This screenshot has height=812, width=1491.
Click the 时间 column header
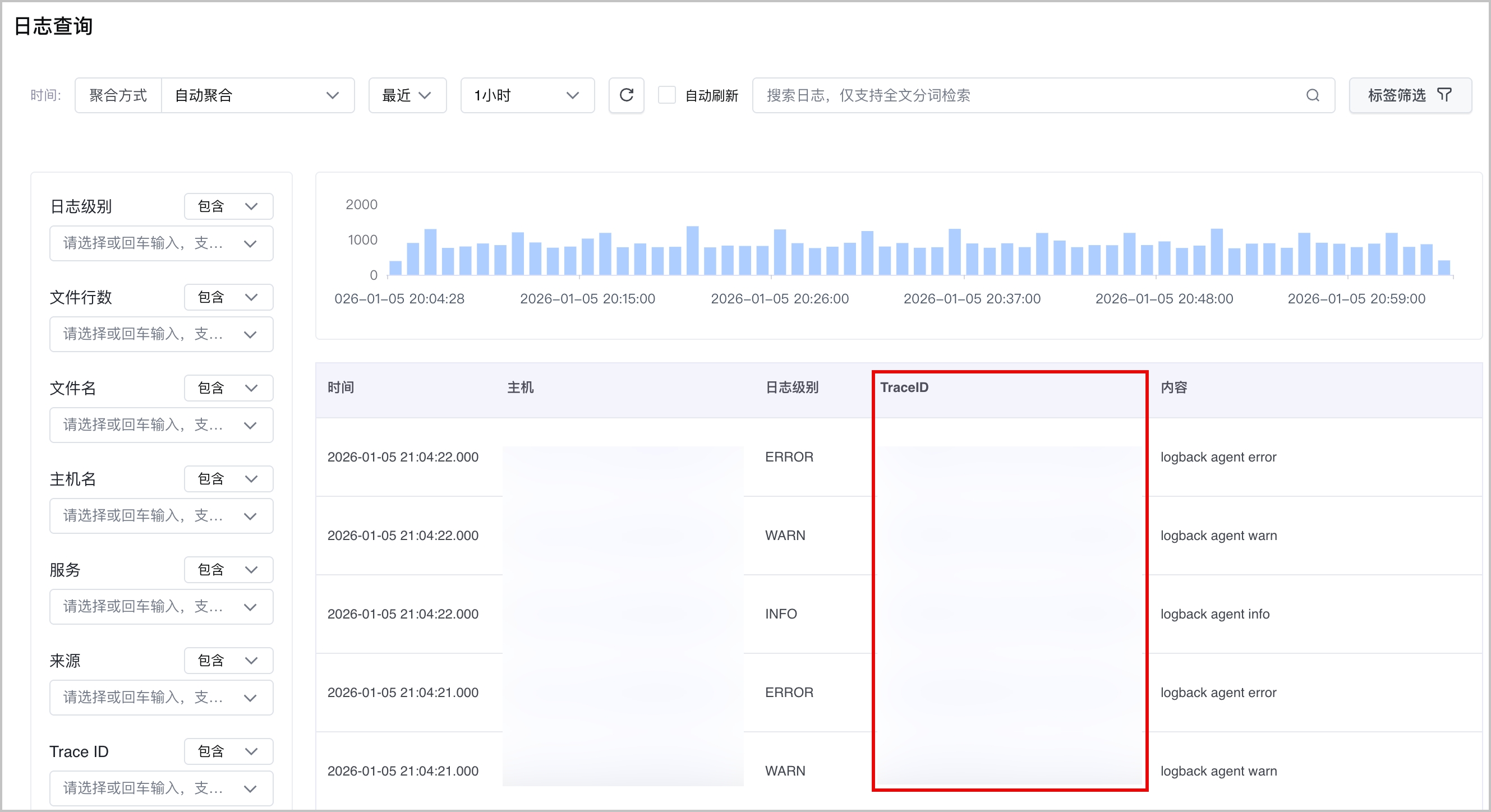point(341,387)
